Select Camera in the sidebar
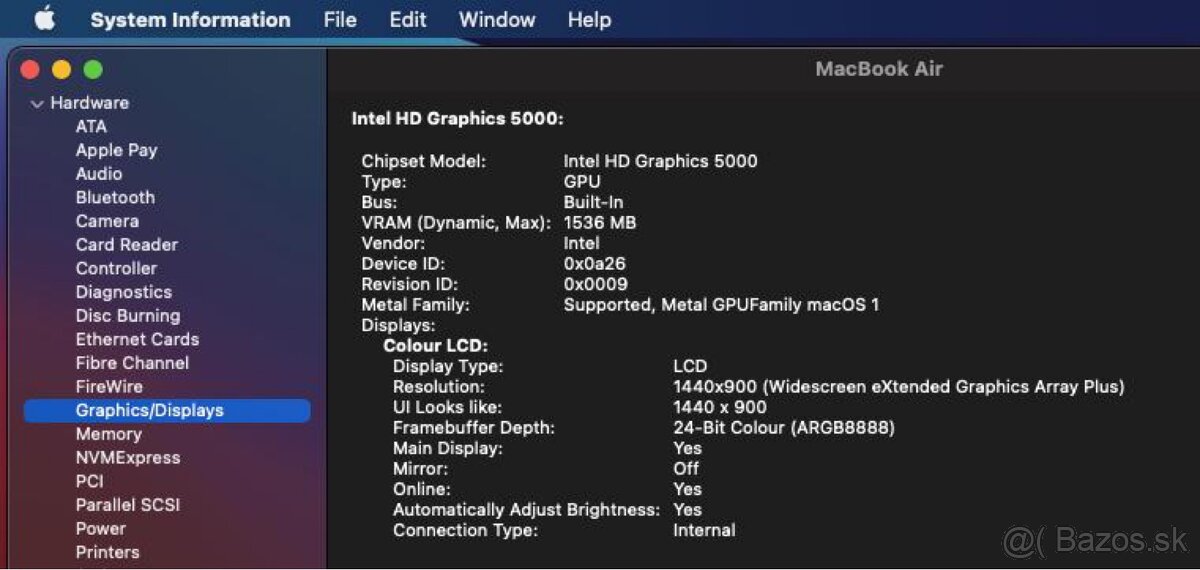 pos(107,221)
